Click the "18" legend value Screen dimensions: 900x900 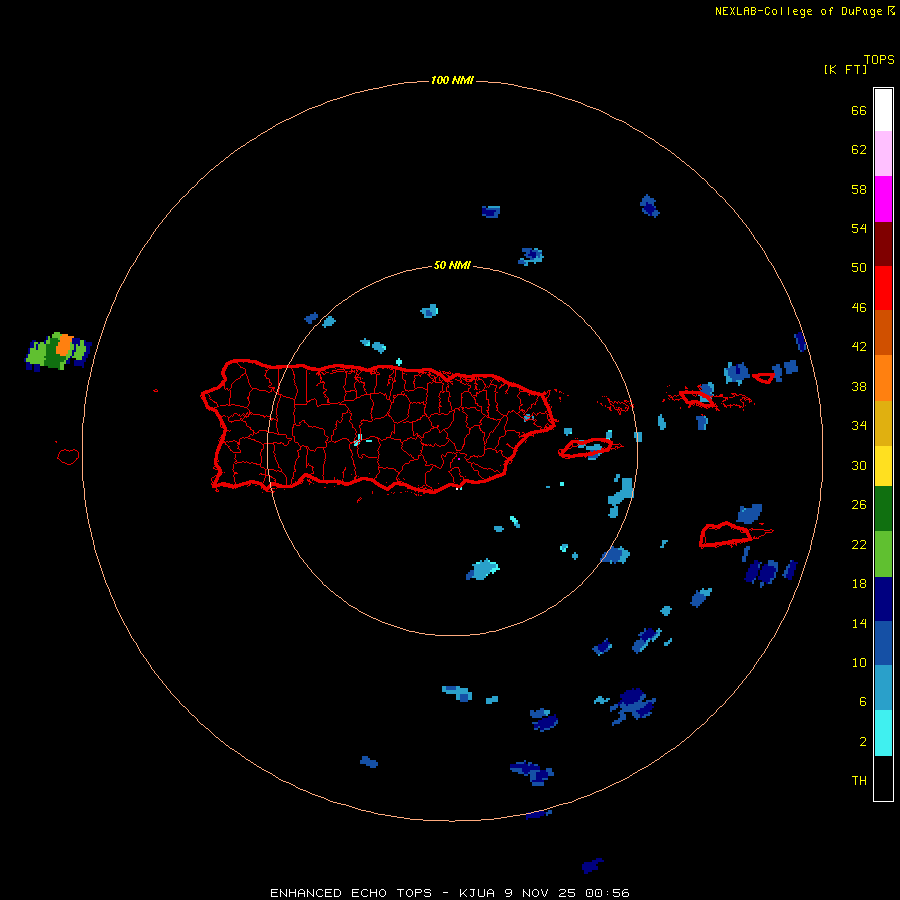point(859,584)
